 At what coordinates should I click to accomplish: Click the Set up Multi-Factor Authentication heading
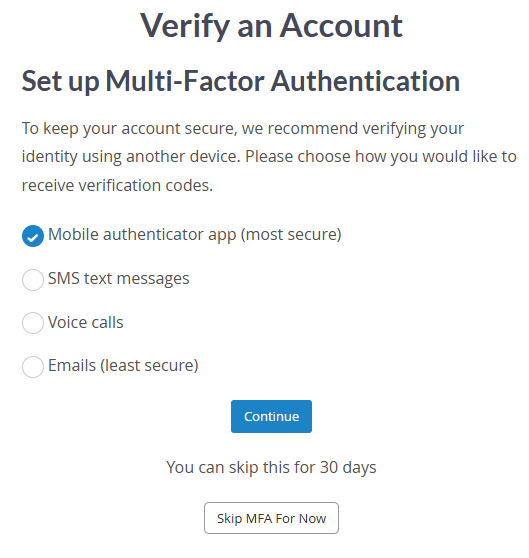[x=241, y=82]
